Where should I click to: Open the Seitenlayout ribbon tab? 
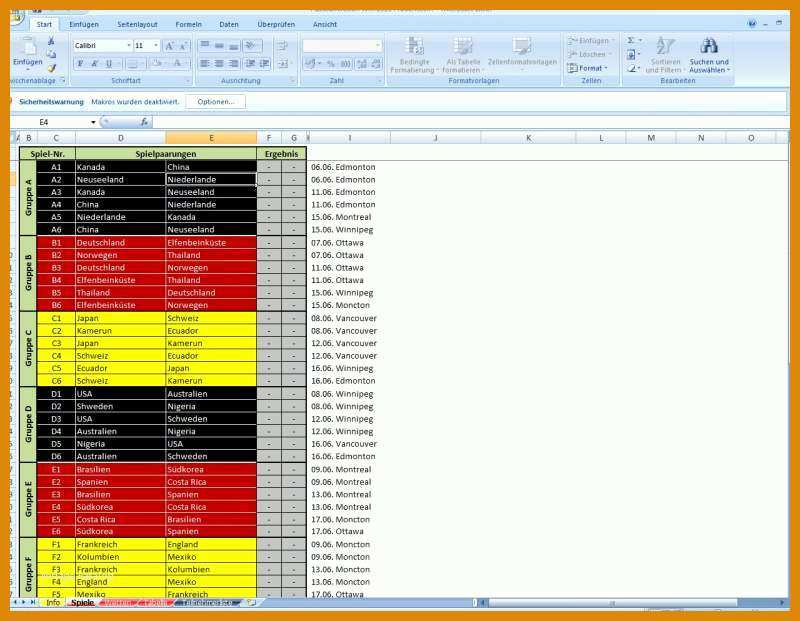pos(137,24)
